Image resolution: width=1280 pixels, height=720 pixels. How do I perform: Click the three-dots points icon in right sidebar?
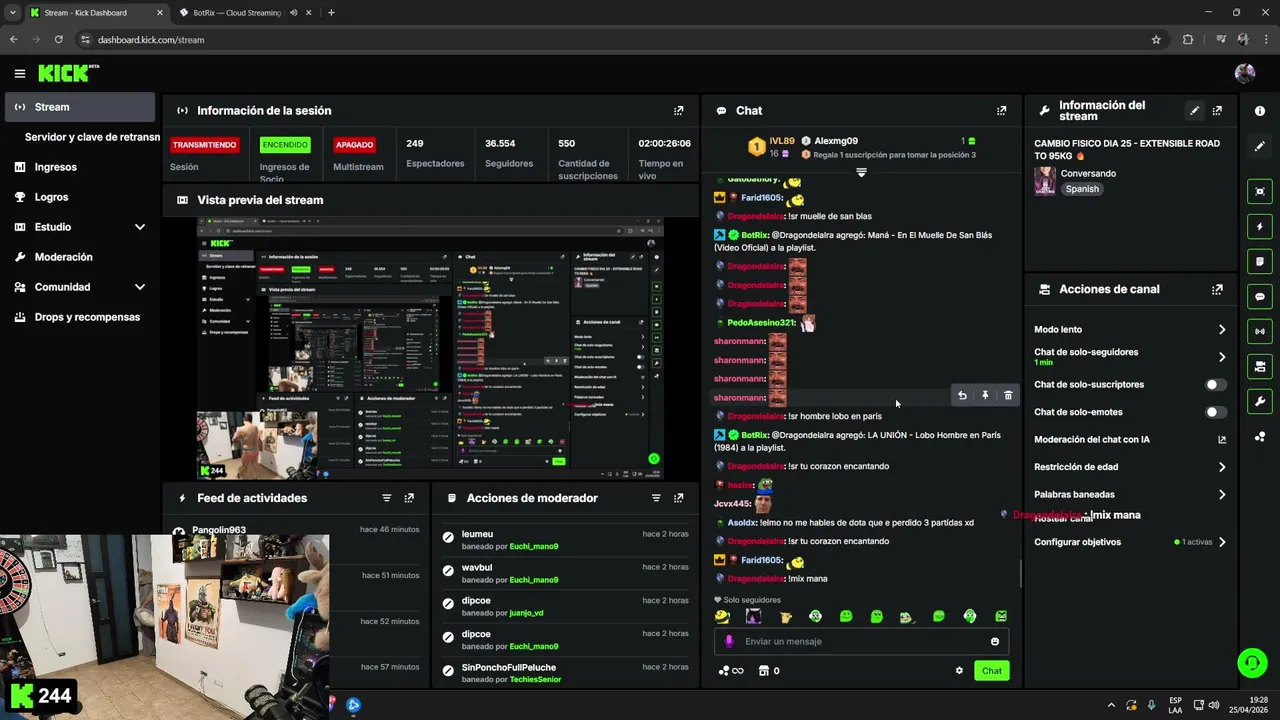[x=1259, y=436]
